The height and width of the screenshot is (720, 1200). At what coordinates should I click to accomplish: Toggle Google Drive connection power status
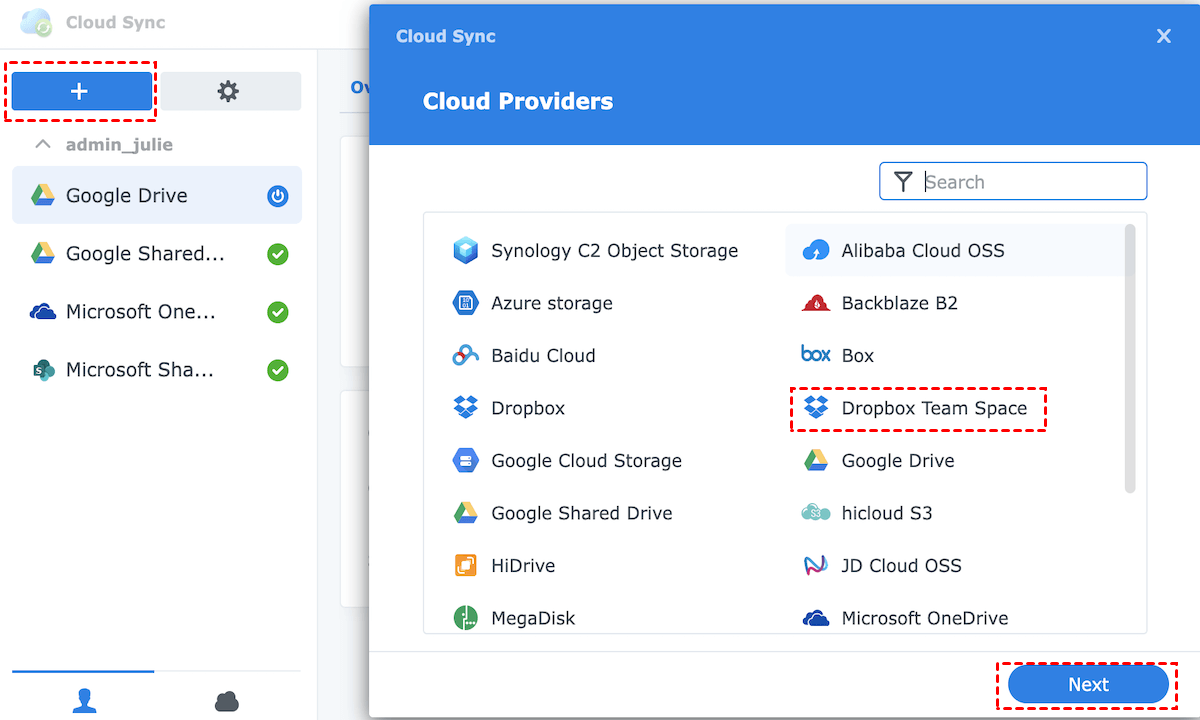point(278,196)
